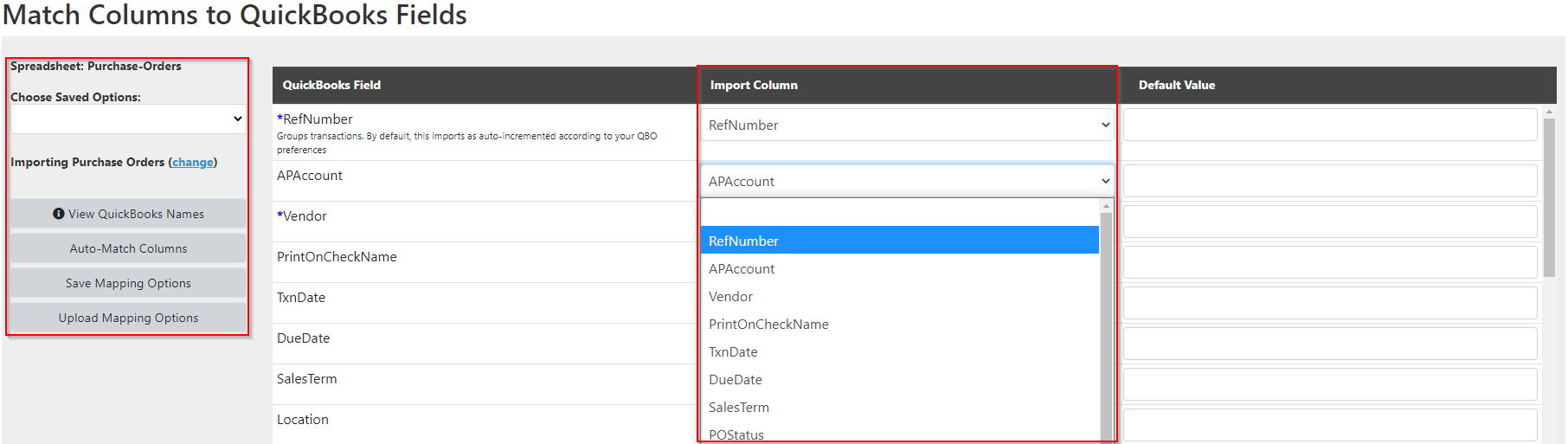Select the blank option in dropdown list
1568x444 pixels.
pyautogui.click(x=899, y=213)
